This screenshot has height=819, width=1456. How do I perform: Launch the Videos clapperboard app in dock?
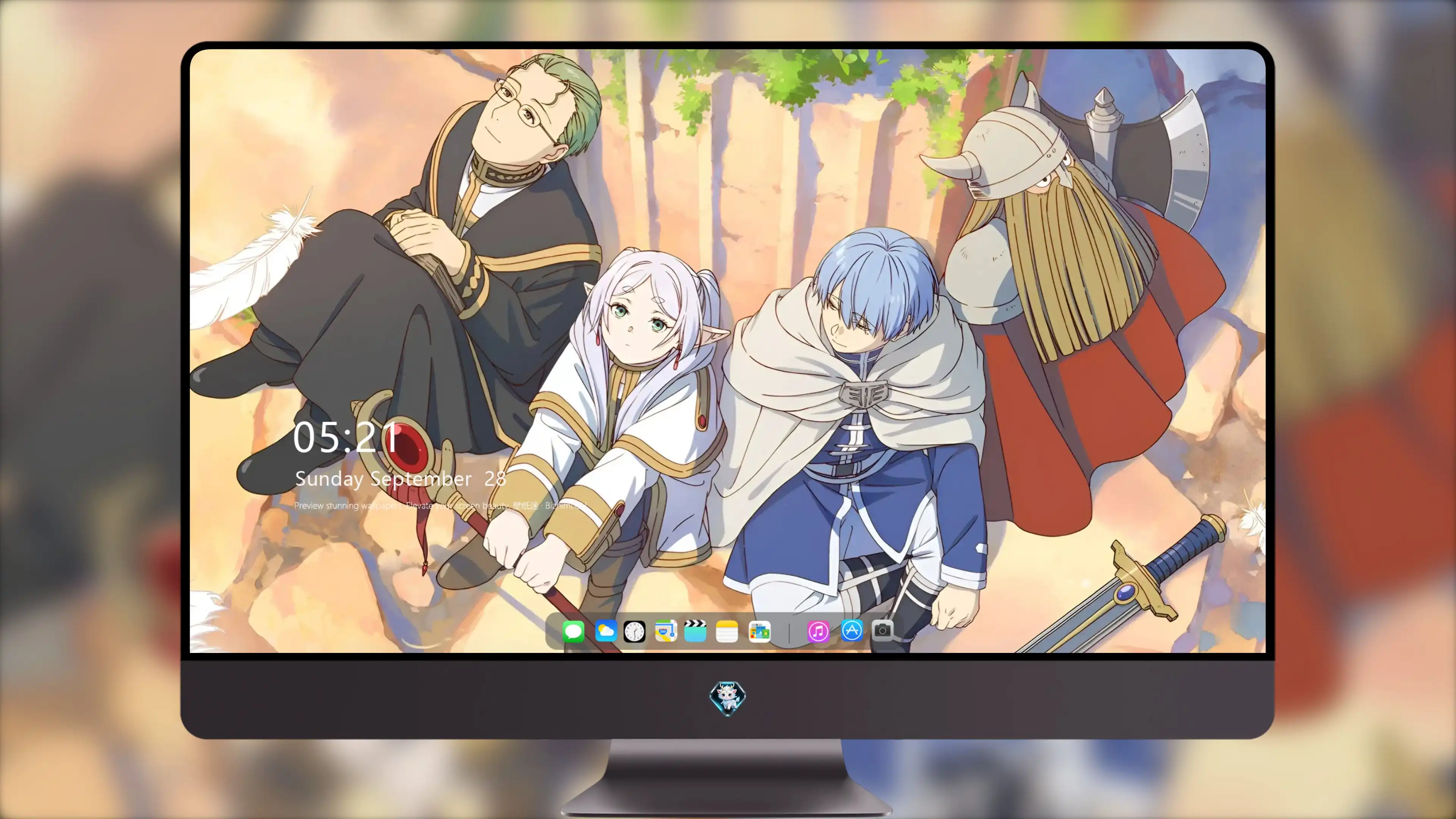[x=695, y=631]
